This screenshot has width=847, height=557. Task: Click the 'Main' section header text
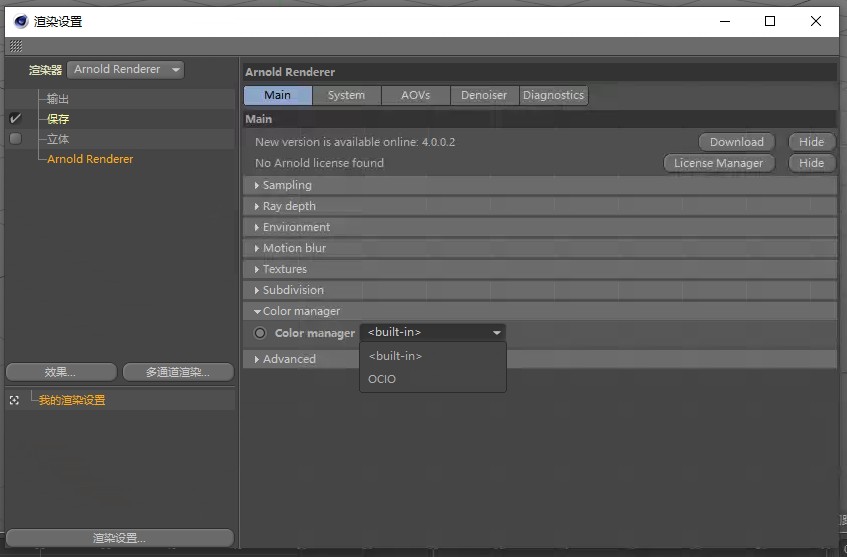[x=259, y=119]
